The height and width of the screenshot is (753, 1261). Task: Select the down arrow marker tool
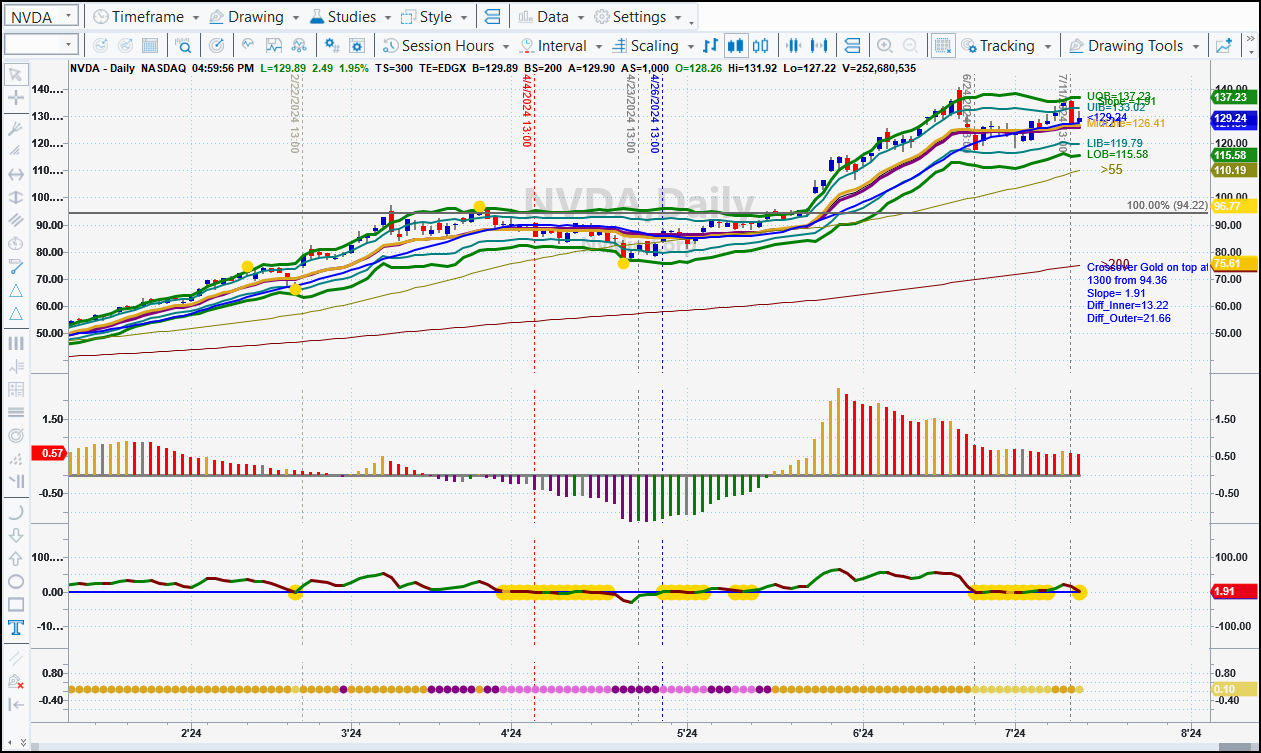point(16,535)
